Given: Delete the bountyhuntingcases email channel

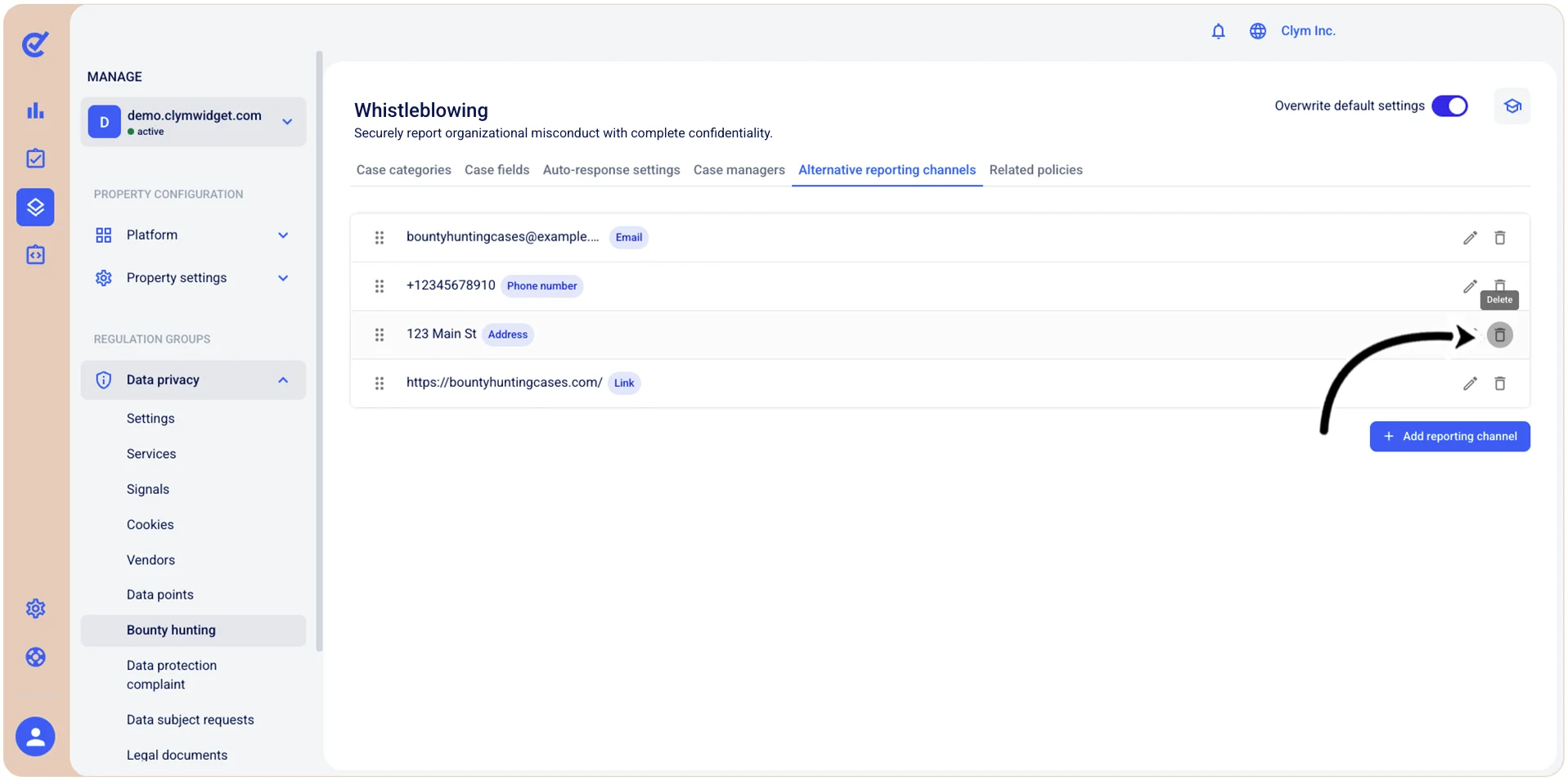Looking at the screenshot, I should click(1500, 238).
